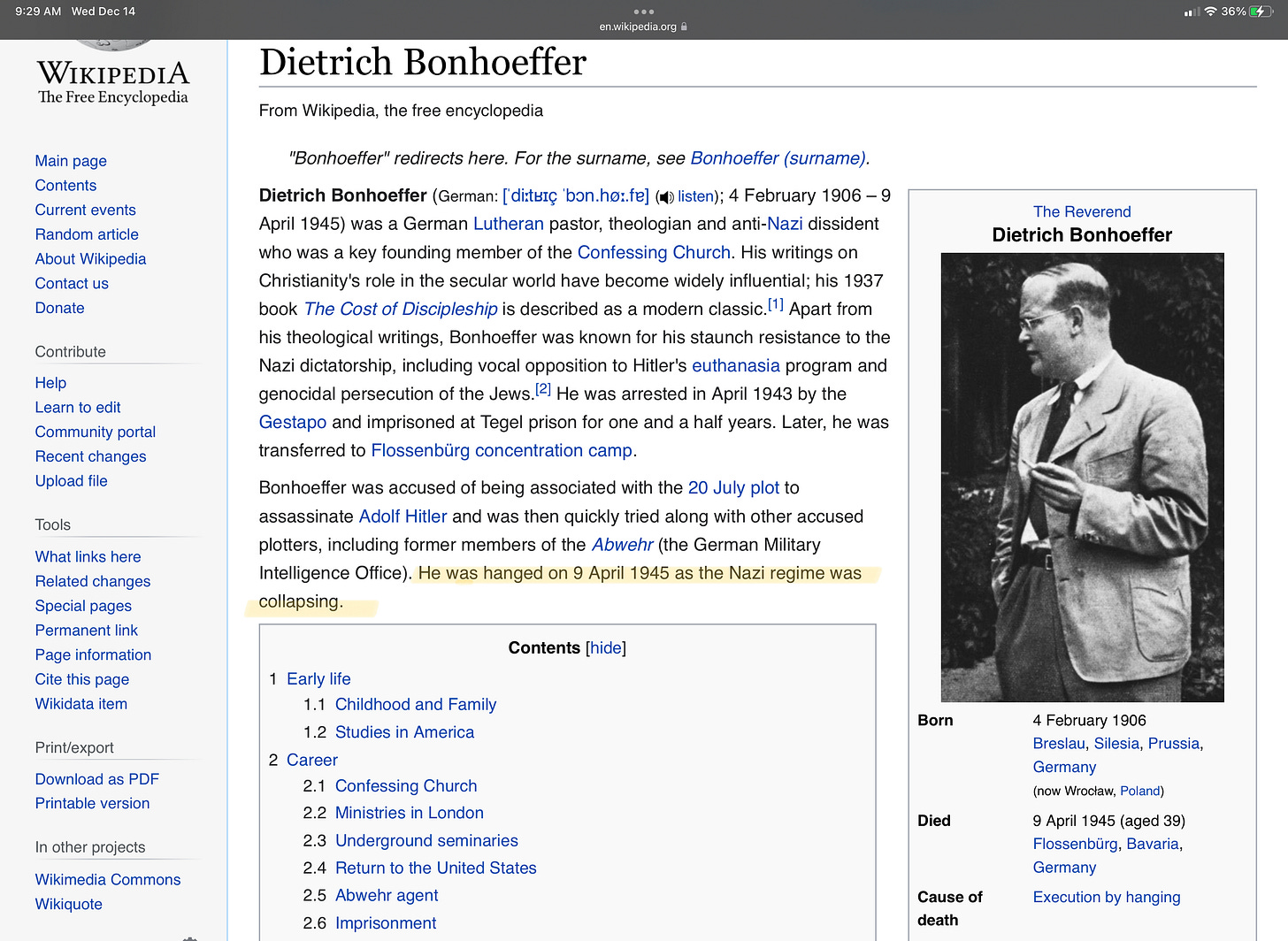The height and width of the screenshot is (941, 1288).
Task: Tap the padlock icon beside en.wikipedia.org
Action: point(684,27)
